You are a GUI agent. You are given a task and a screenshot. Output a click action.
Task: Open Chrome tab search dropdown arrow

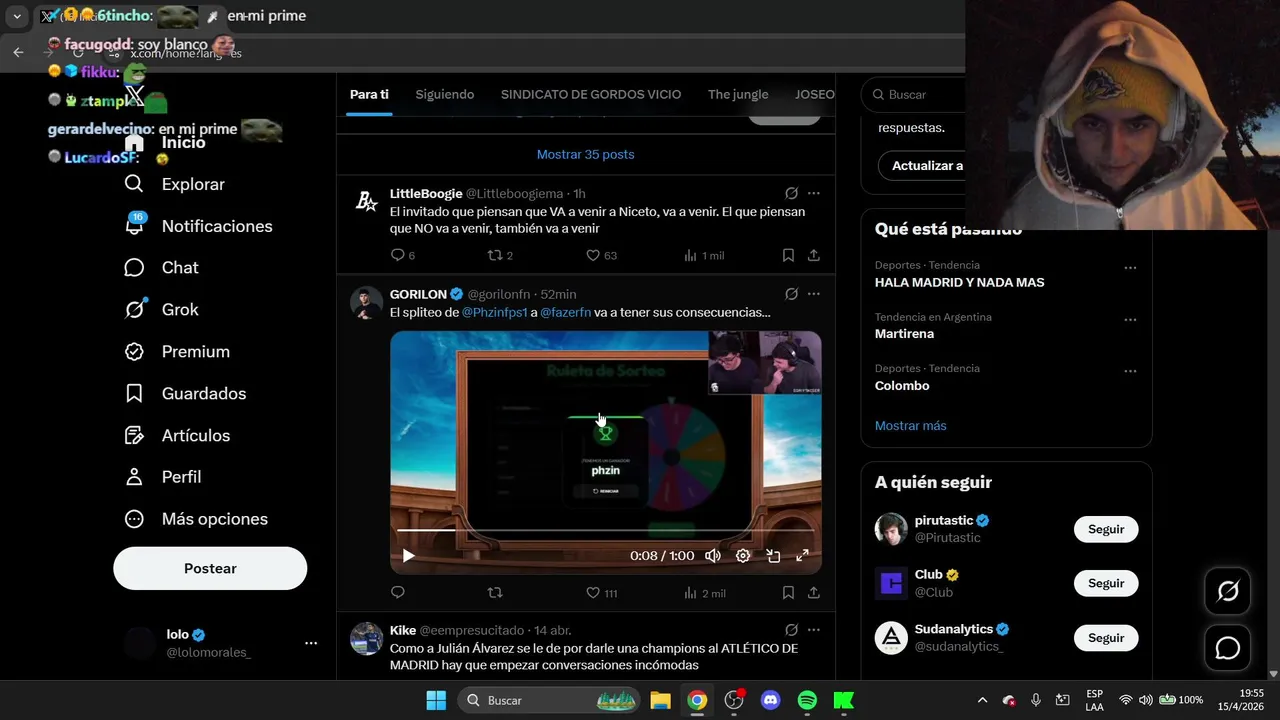[x=17, y=16]
